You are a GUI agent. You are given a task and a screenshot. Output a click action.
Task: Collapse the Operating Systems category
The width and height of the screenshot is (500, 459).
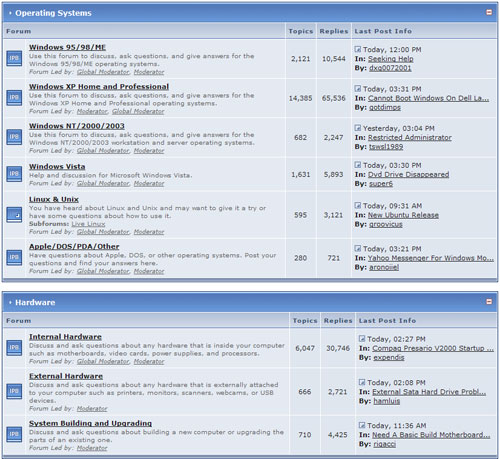pos(489,12)
